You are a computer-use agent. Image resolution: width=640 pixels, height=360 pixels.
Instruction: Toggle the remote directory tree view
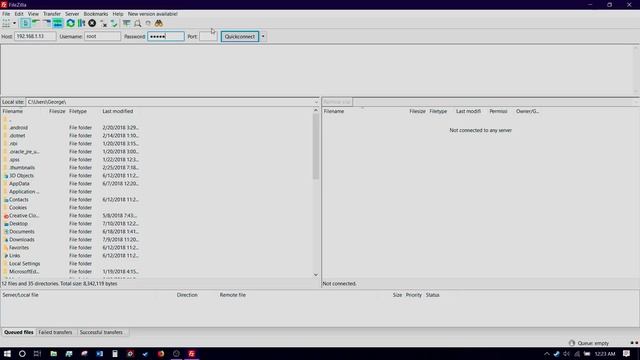coord(47,23)
